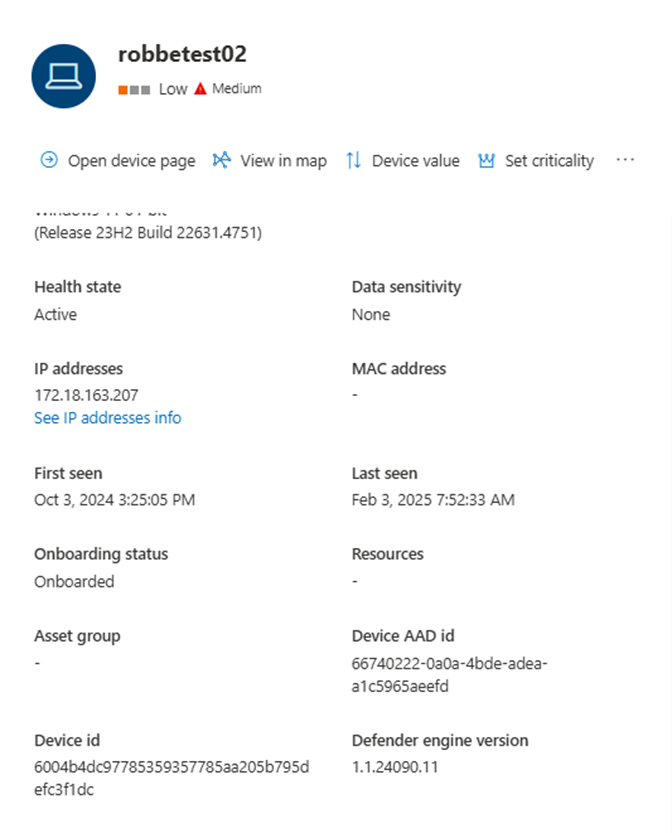
Task: Click the Open device page arrow icon
Action: click(48, 160)
